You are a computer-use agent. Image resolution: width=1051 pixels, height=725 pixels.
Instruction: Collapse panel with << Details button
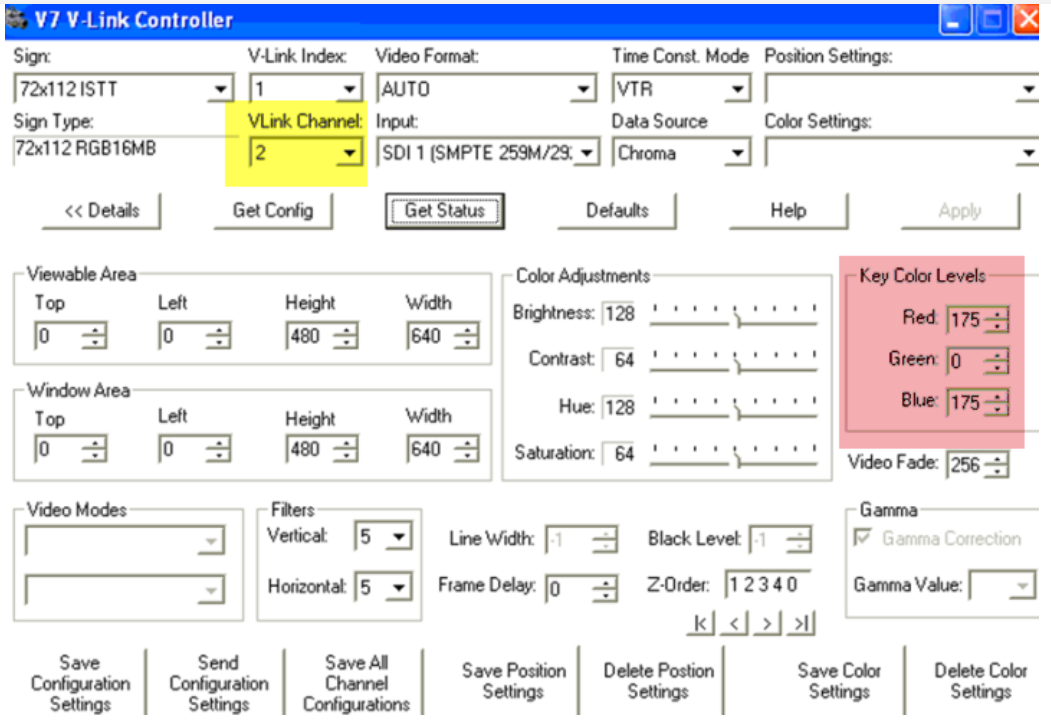101,211
